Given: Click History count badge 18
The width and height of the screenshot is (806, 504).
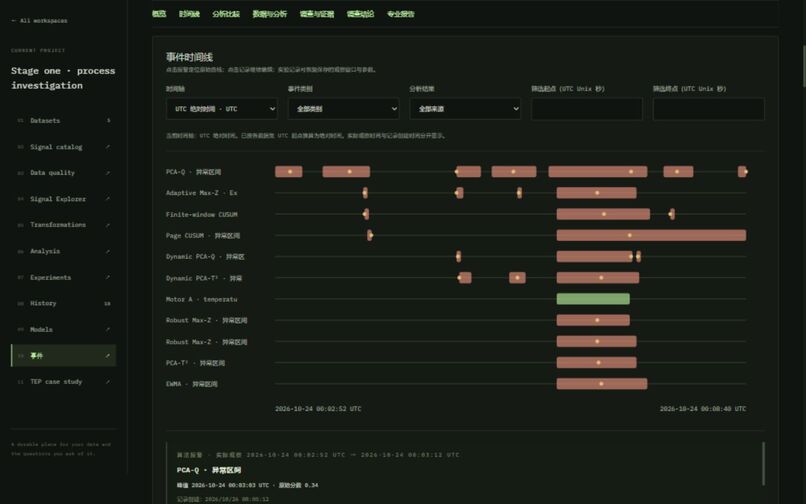Looking at the screenshot, I should pyautogui.click(x=107, y=303).
